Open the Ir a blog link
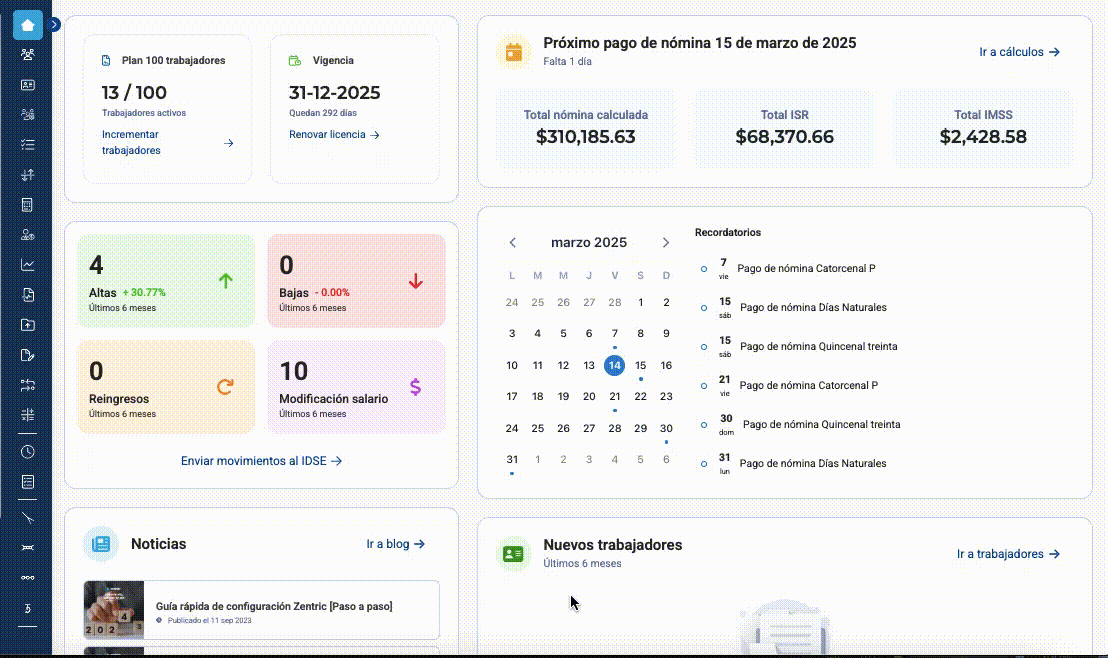The height and width of the screenshot is (658, 1108). click(395, 544)
